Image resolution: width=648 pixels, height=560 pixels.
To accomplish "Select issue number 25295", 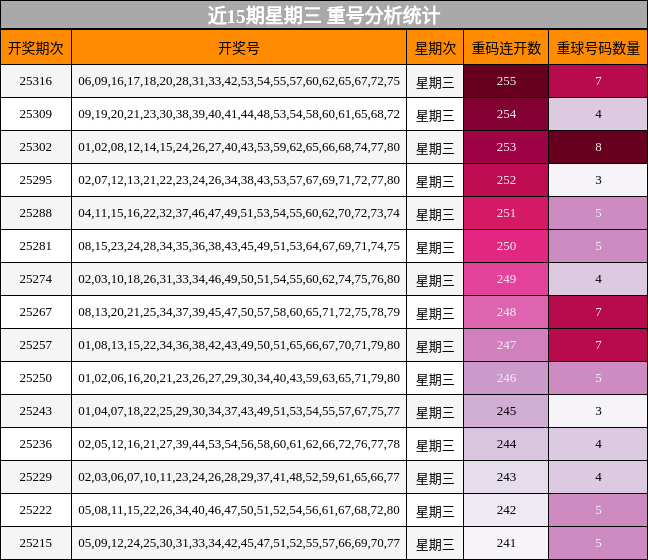I will 36,180.
